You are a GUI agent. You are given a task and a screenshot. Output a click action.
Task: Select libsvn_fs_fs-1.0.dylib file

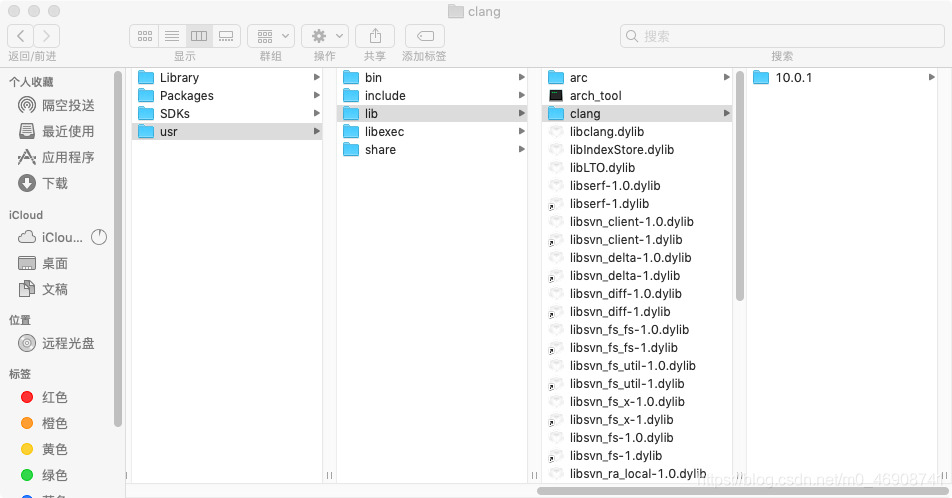[x=637, y=330]
